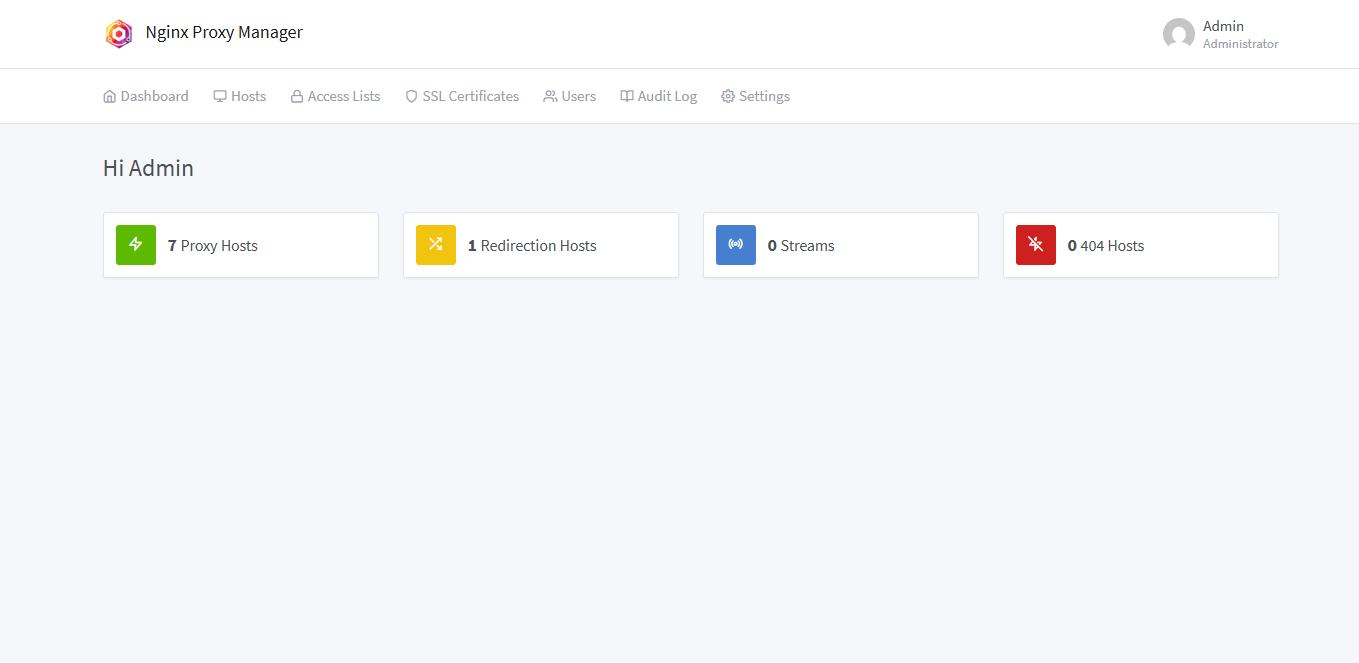
Task: Open the Users section
Action: (569, 95)
